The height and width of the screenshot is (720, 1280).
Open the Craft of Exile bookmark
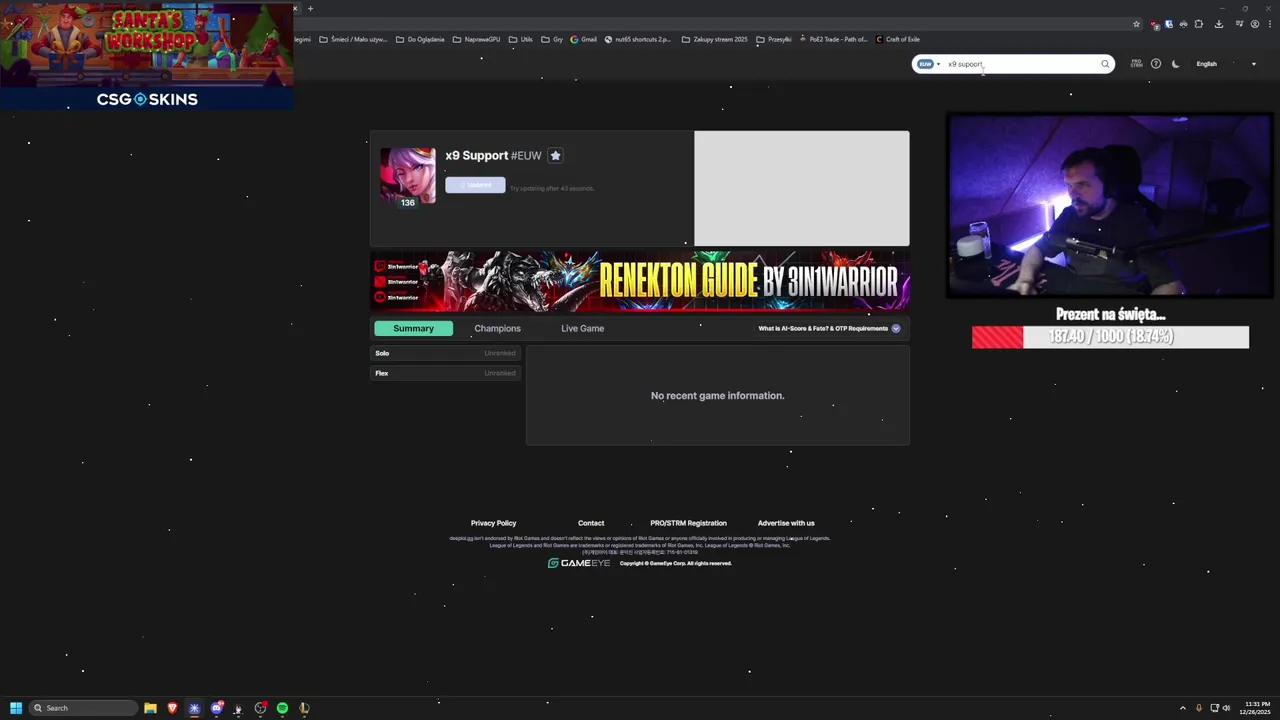click(x=897, y=39)
